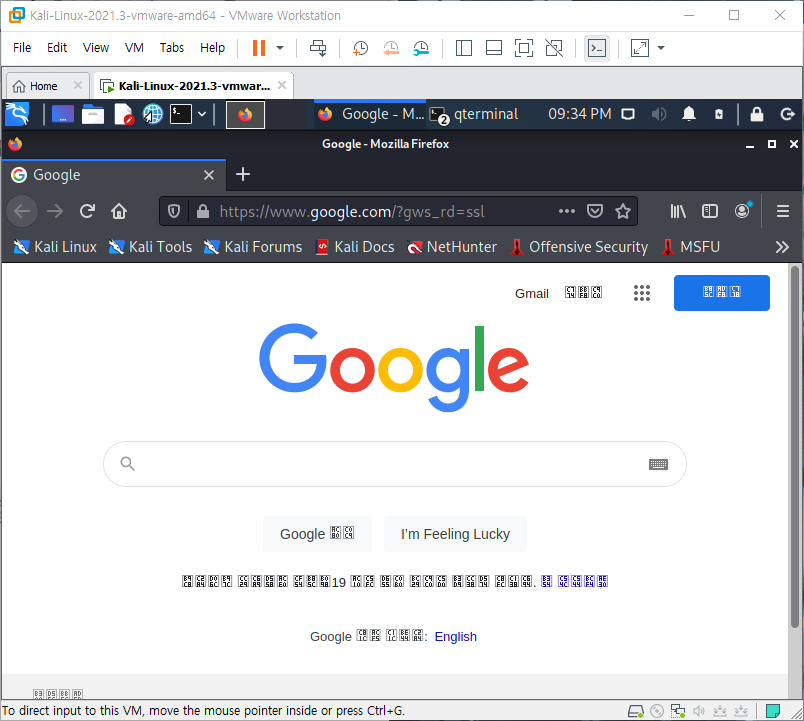Click the Google search input box
The height and width of the screenshot is (721, 804).
point(394,464)
